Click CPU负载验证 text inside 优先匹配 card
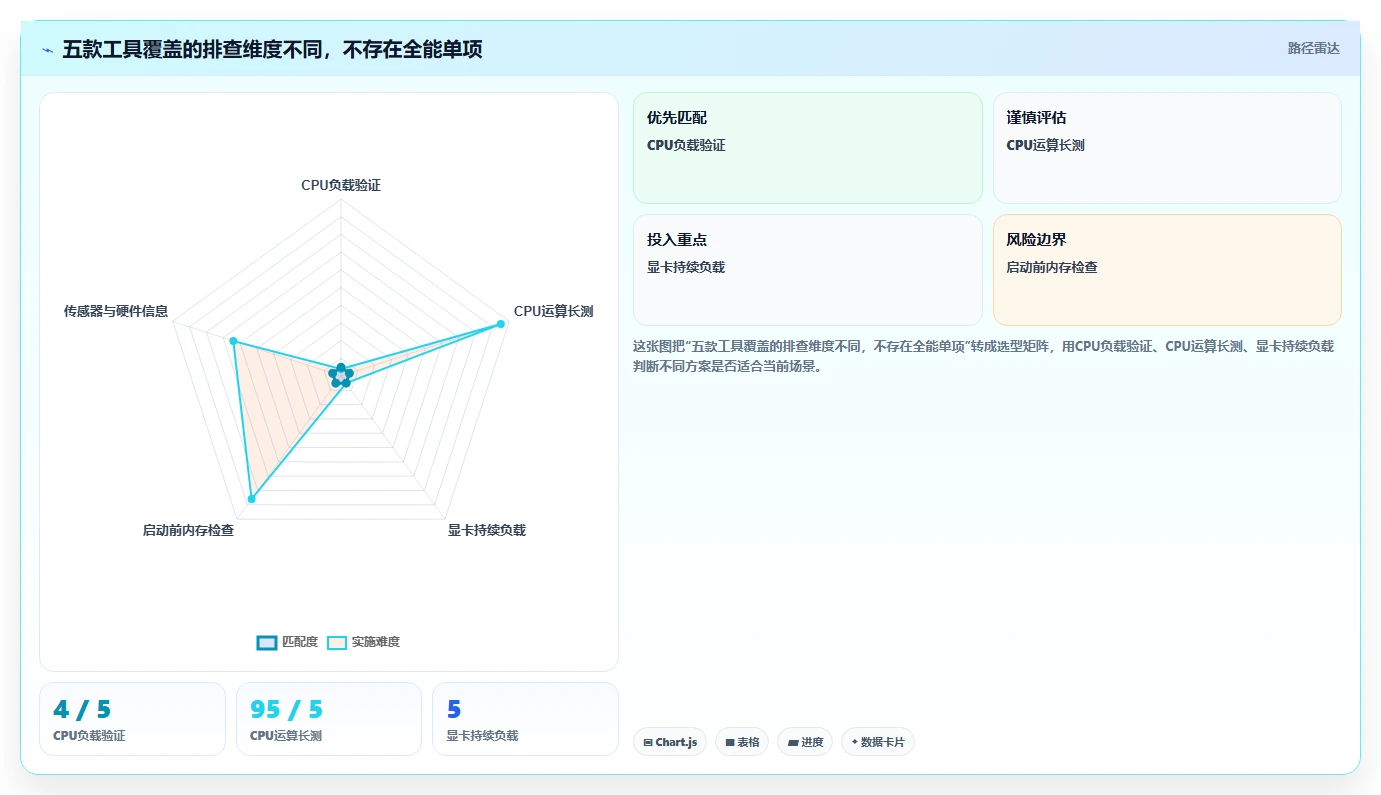Screen dimensions: 1381x795 (686, 145)
